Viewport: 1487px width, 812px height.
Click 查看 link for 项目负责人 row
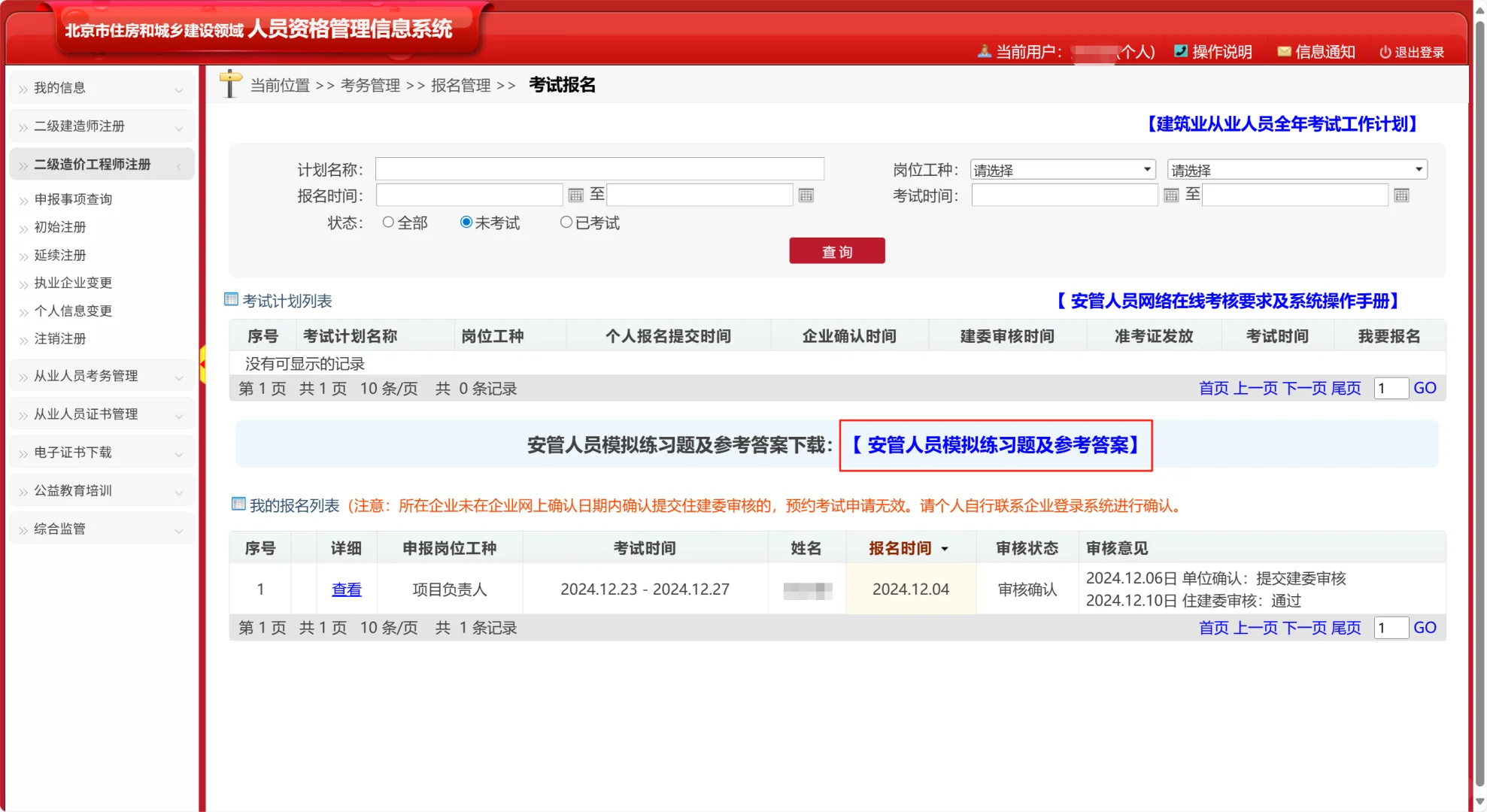(346, 589)
